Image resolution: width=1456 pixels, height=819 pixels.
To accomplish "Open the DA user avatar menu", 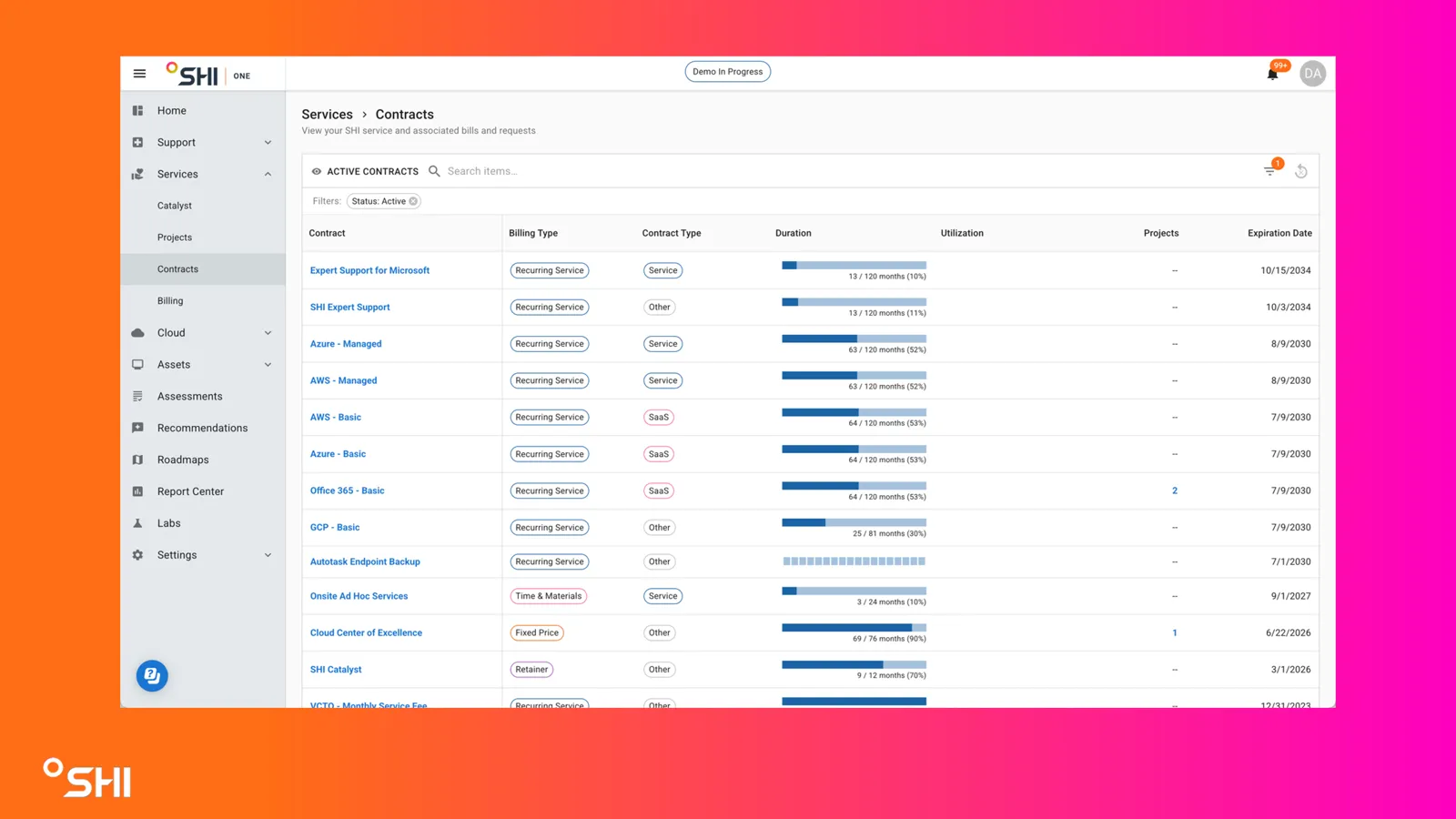I will click(x=1312, y=74).
